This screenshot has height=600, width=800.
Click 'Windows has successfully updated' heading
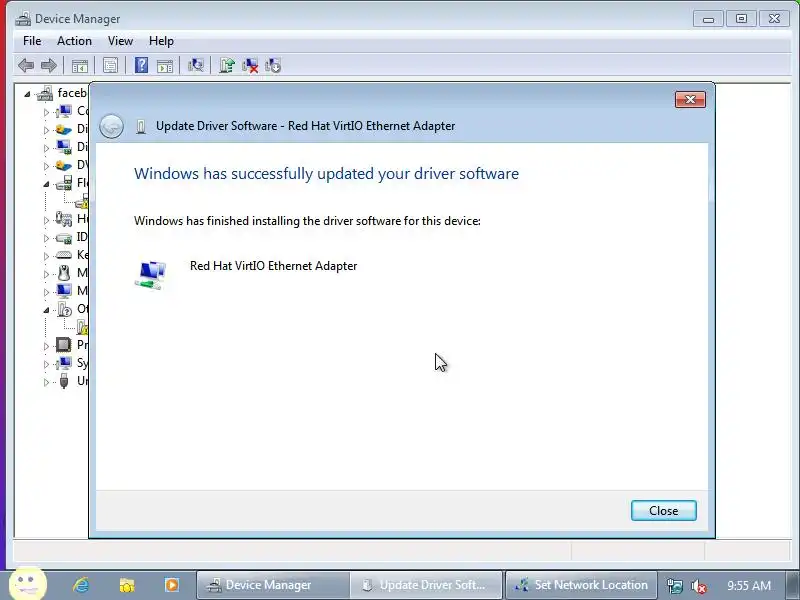(327, 173)
